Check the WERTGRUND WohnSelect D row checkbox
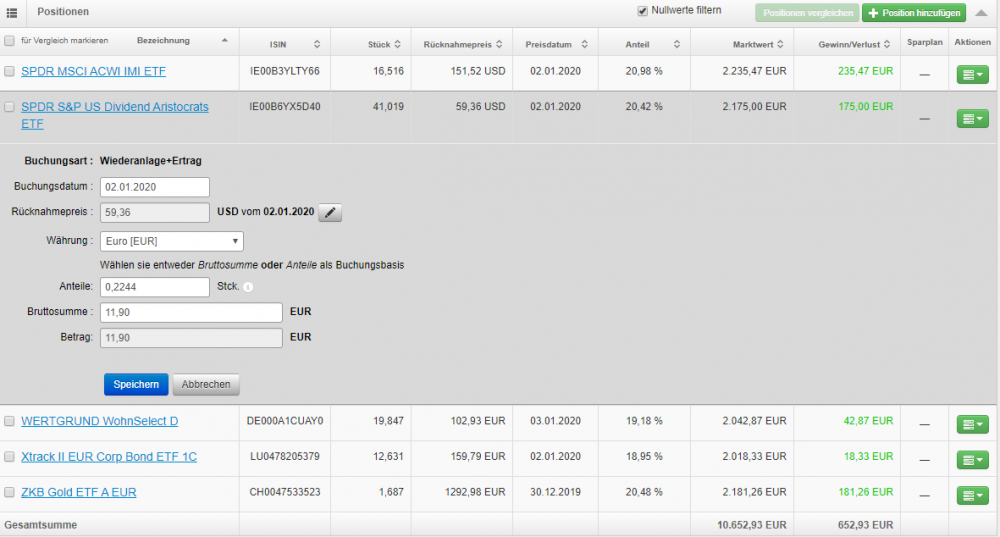1000x537 pixels. point(9,421)
